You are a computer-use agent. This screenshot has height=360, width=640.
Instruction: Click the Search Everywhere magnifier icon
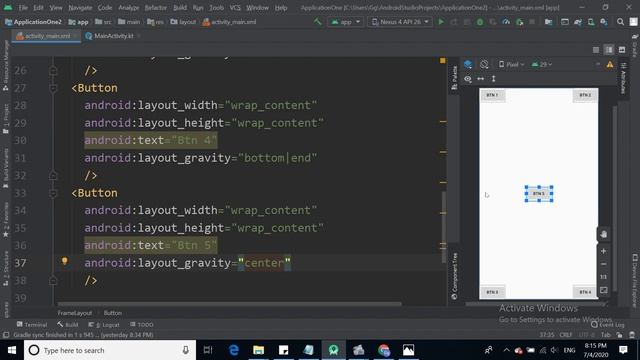(x=620, y=22)
